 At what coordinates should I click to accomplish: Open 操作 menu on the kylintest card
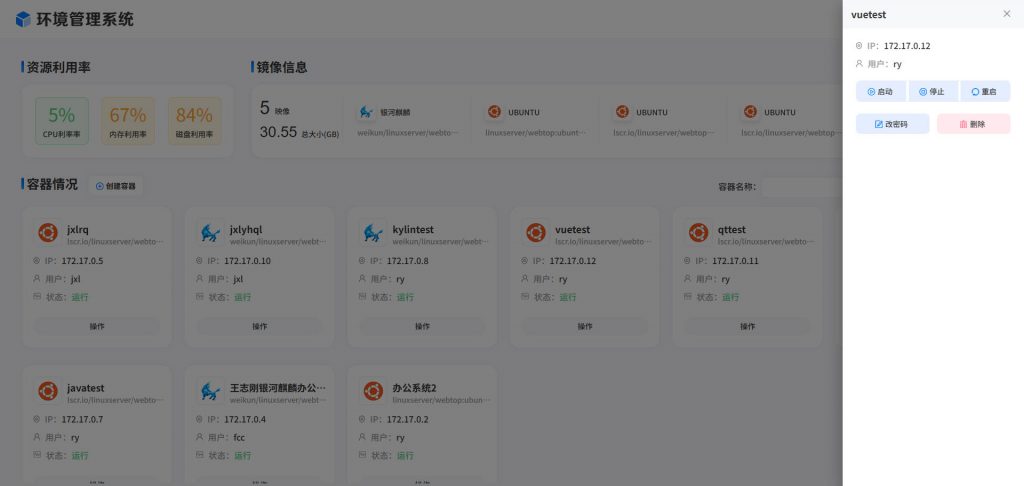(x=422, y=326)
